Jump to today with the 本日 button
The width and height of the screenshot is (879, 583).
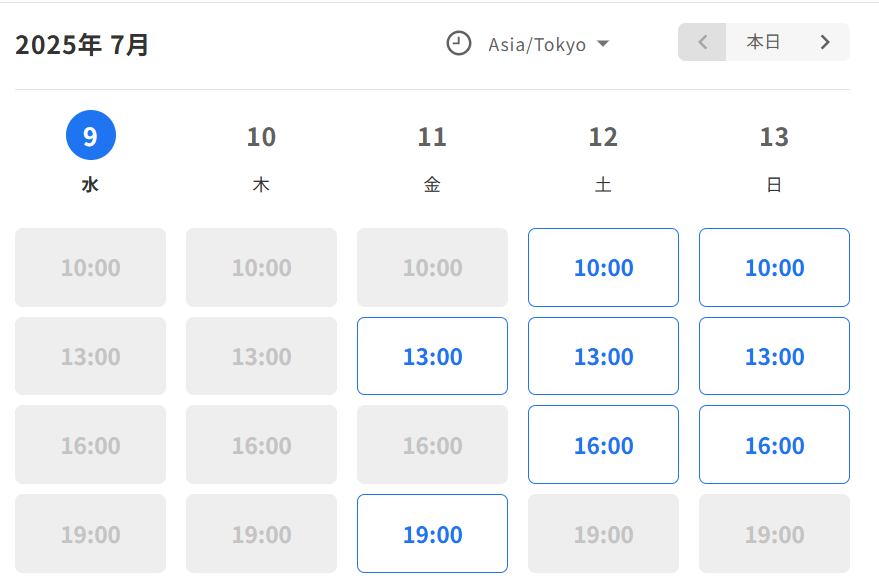click(763, 42)
